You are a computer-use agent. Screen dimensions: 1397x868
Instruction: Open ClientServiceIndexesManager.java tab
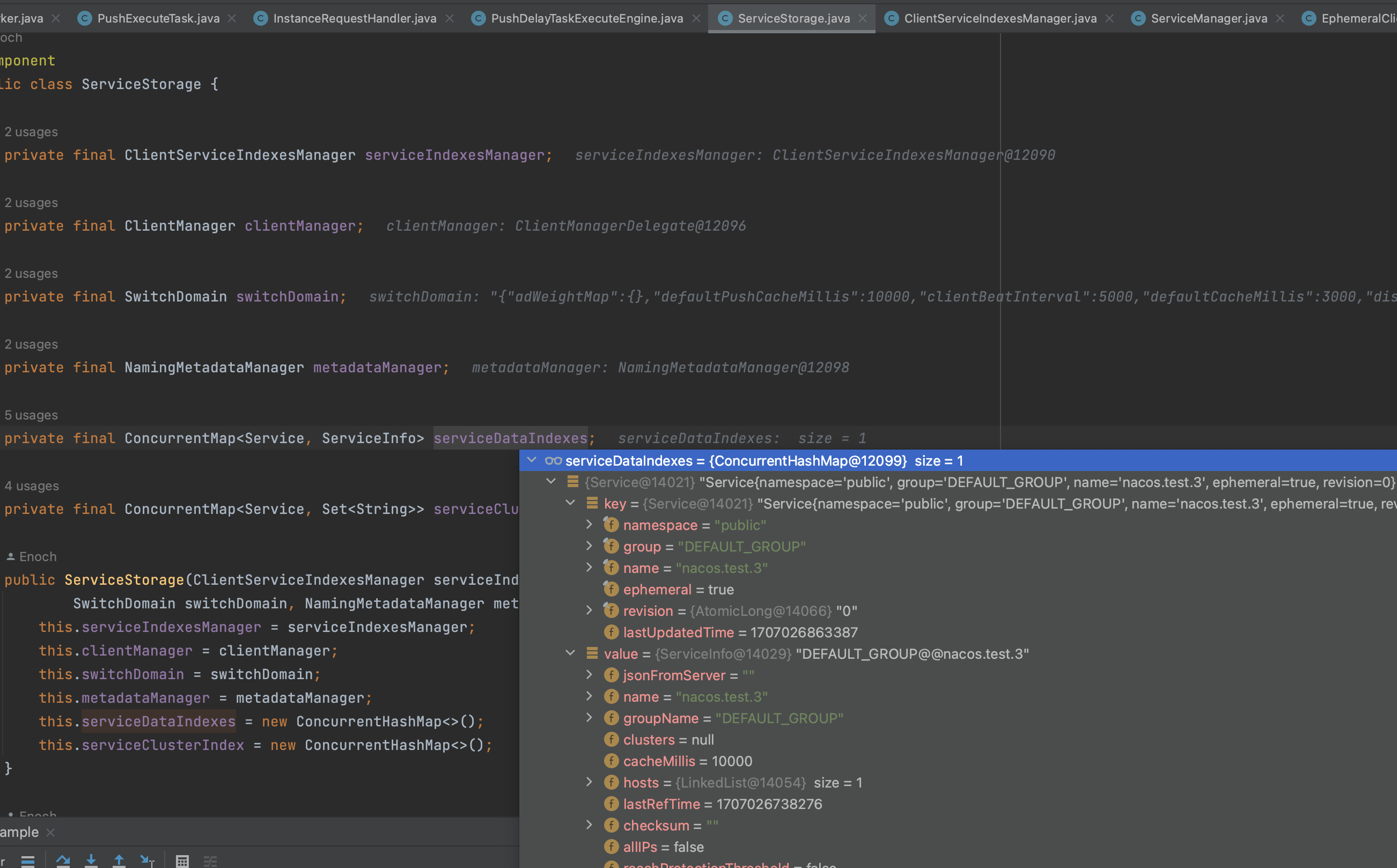point(1001,18)
